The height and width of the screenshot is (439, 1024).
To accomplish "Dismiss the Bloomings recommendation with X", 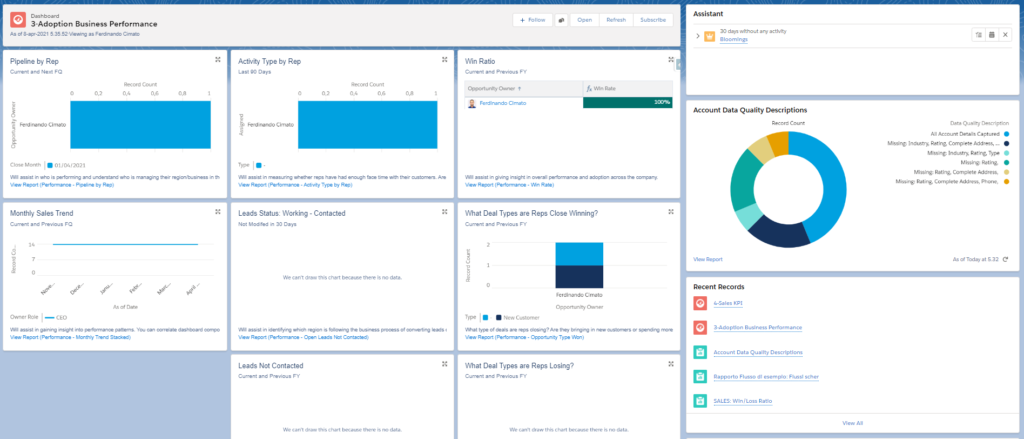I will coord(1005,35).
